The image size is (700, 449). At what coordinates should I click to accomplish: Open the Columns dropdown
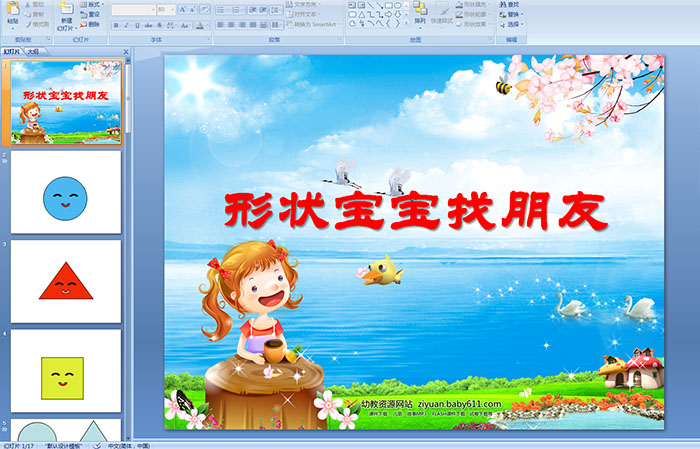277,25
